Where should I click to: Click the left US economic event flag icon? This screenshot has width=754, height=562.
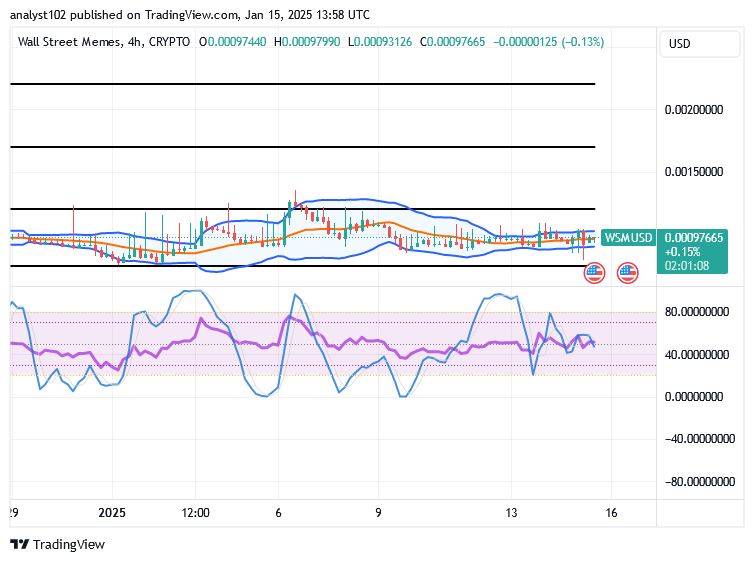tap(594, 273)
